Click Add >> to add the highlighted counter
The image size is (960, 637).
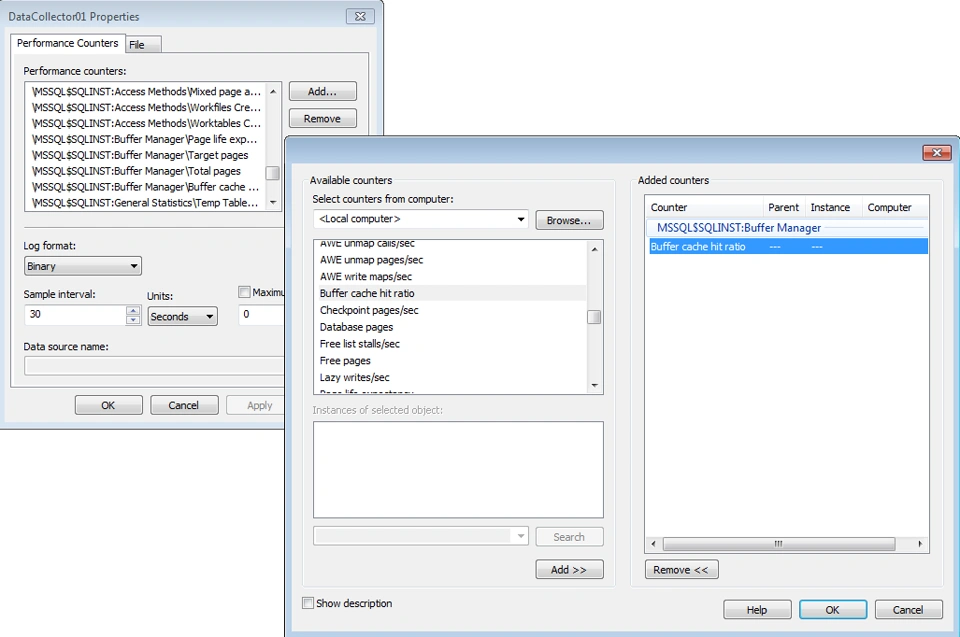(569, 569)
